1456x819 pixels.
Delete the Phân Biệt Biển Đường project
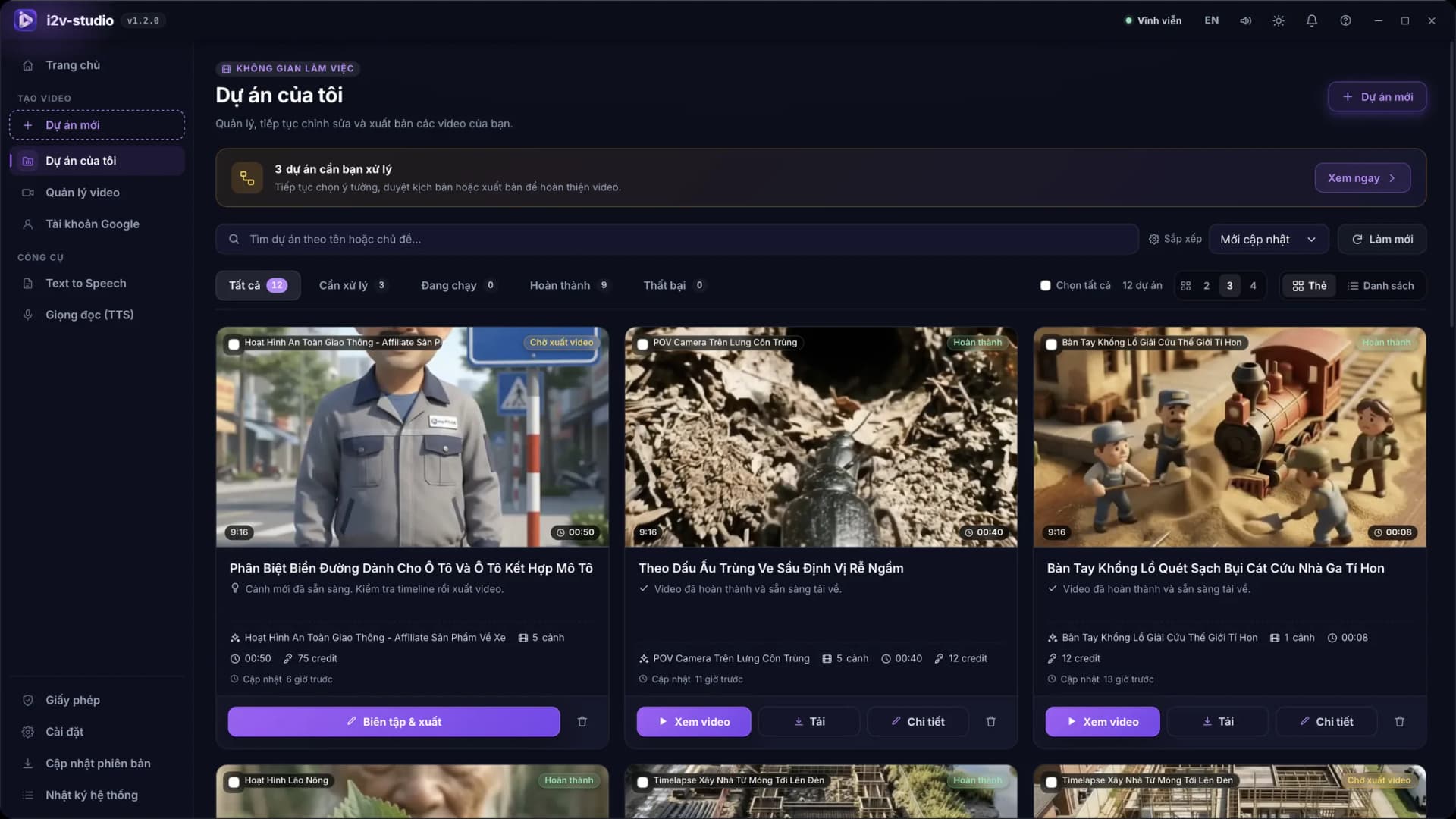click(x=582, y=721)
